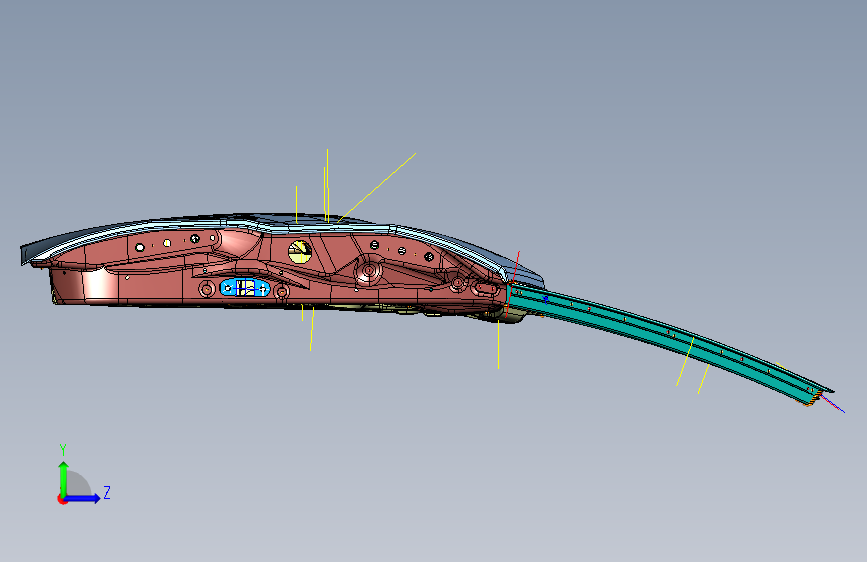Select the blue bracket plate on the panel
The image size is (867, 562).
click(245, 288)
